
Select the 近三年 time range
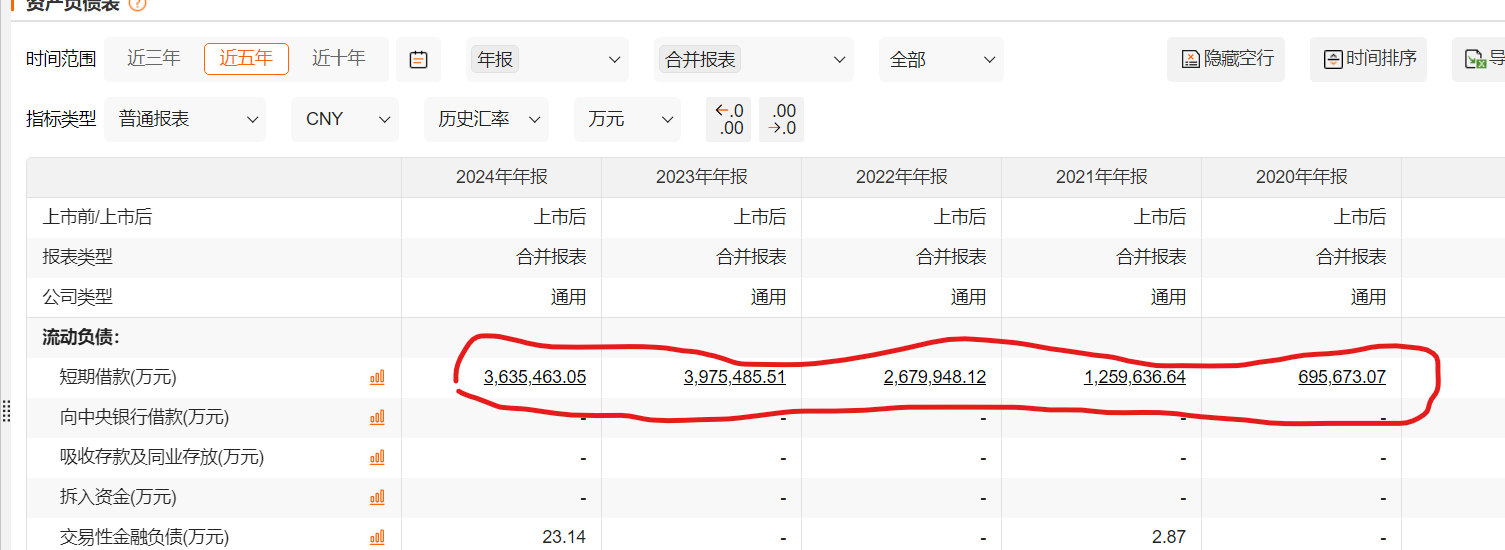[x=153, y=59]
